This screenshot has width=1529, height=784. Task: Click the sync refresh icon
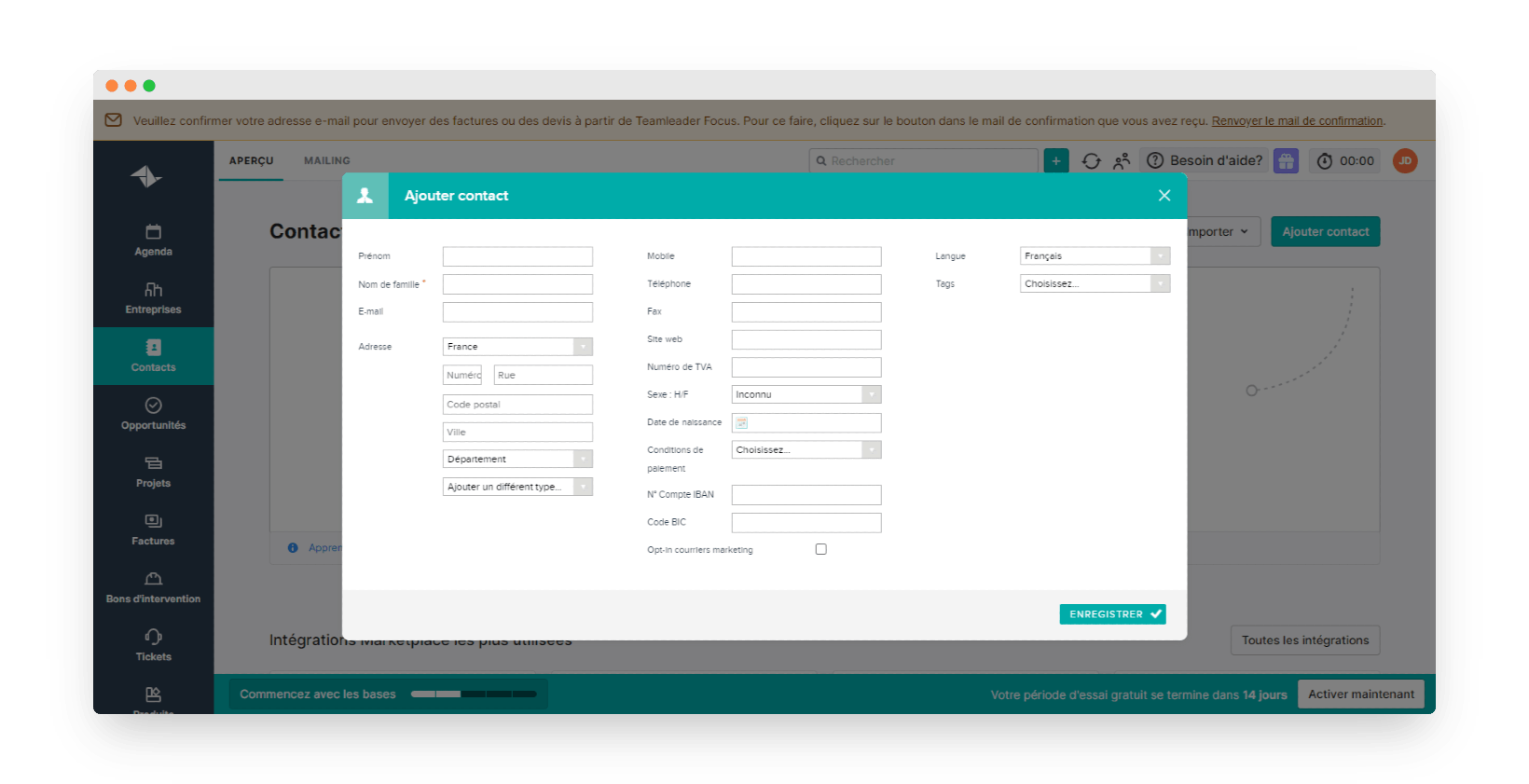[x=1092, y=161]
